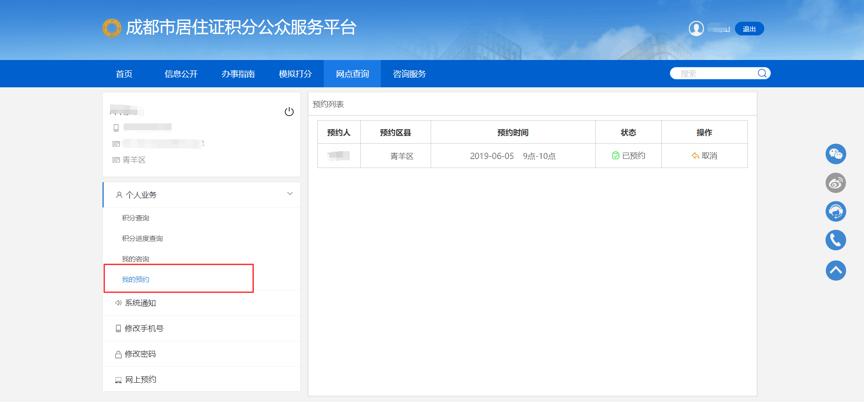The height and width of the screenshot is (402, 864).
Task: Click the user avatar icon in header
Action: (696, 29)
